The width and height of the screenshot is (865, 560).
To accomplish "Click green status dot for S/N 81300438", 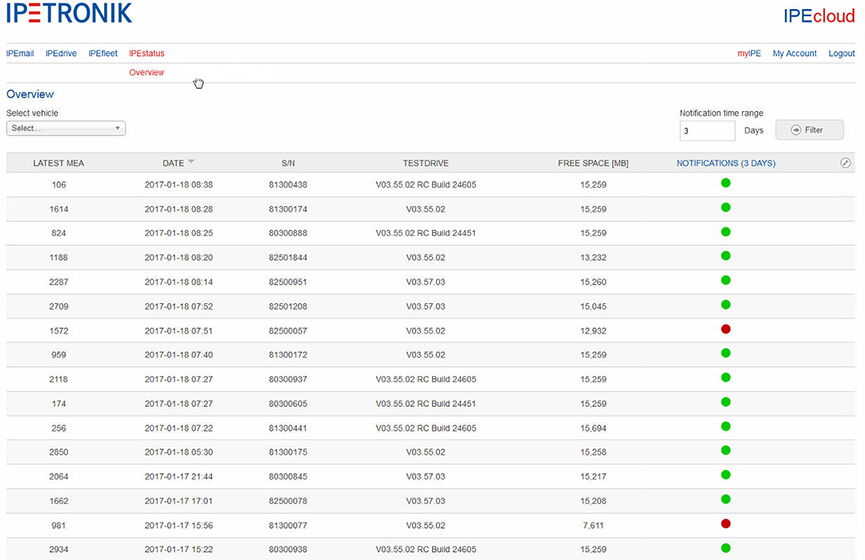I will (726, 183).
